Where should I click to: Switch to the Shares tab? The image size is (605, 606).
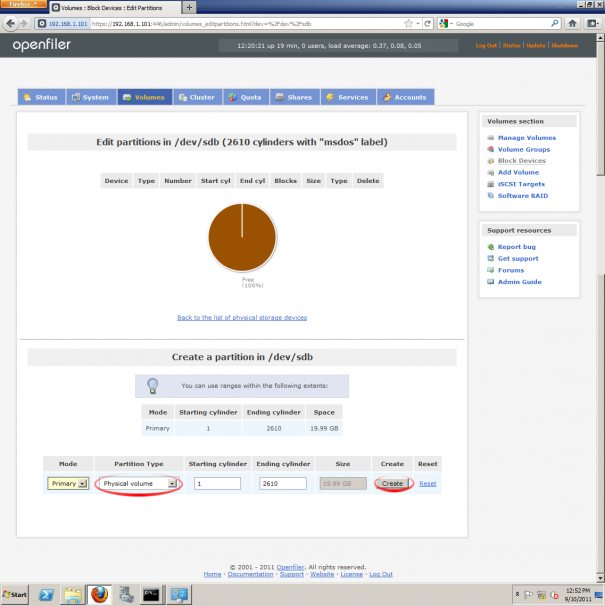coord(295,97)
